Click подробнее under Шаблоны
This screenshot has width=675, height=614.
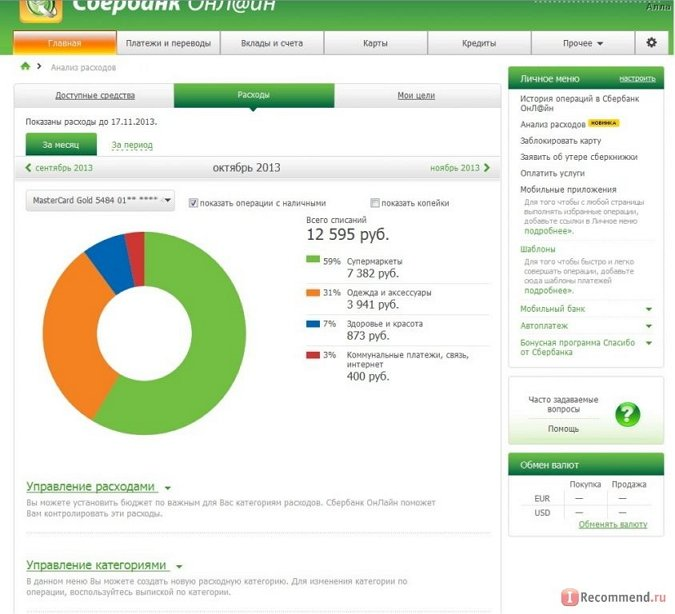[549, 291]
